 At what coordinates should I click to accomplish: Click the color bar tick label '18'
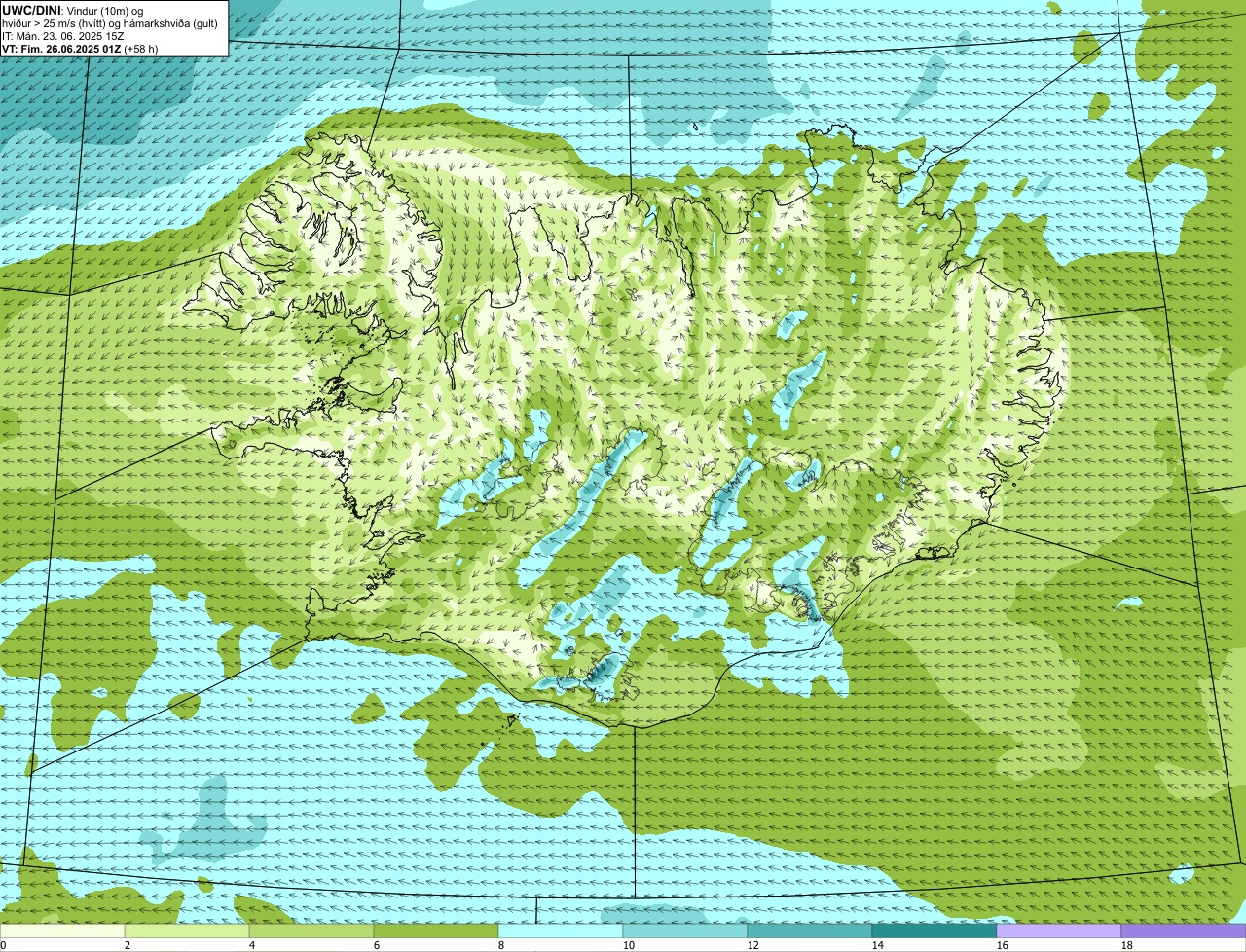coord(1127,945)
